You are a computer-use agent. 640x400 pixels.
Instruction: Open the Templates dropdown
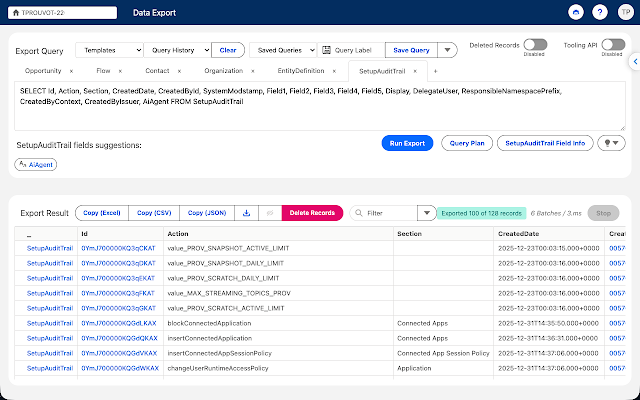[x=109, y=50]
